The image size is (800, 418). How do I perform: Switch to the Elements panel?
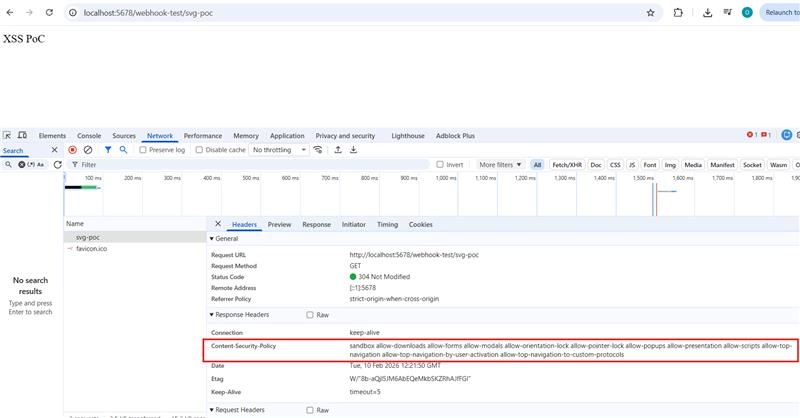pyautogui.click(x=52, y=136)
